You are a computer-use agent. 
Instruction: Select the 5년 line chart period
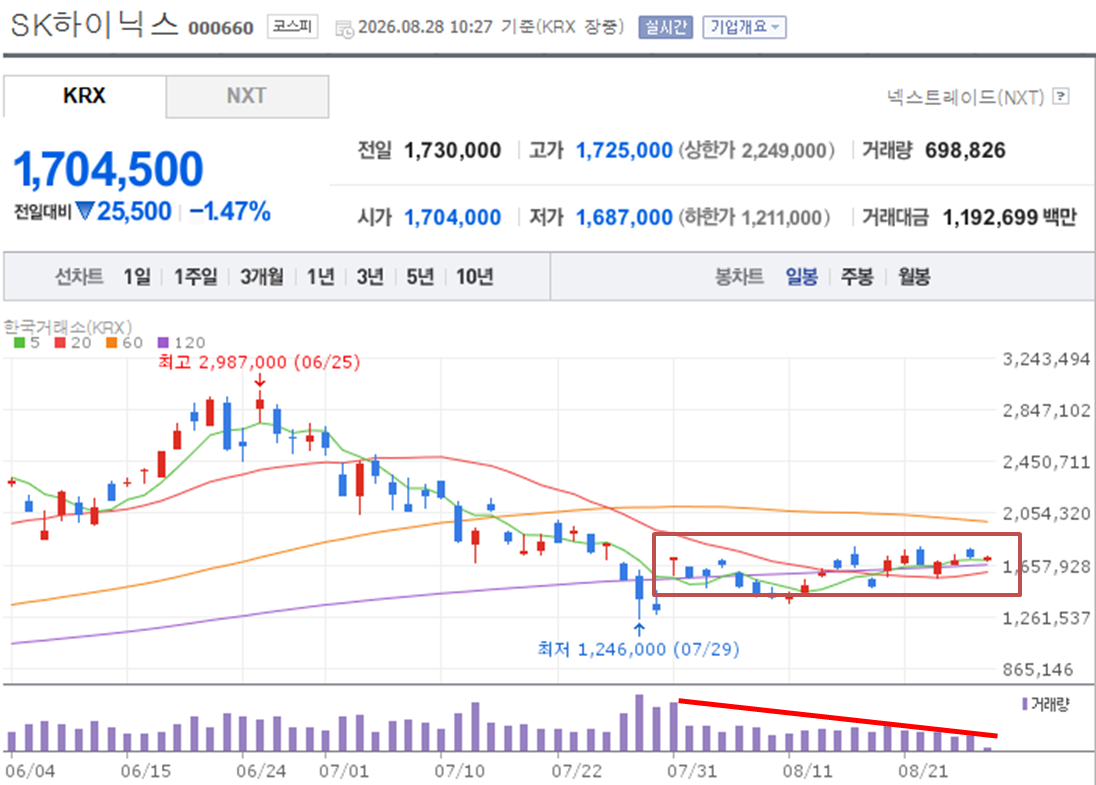click(420, 277)
